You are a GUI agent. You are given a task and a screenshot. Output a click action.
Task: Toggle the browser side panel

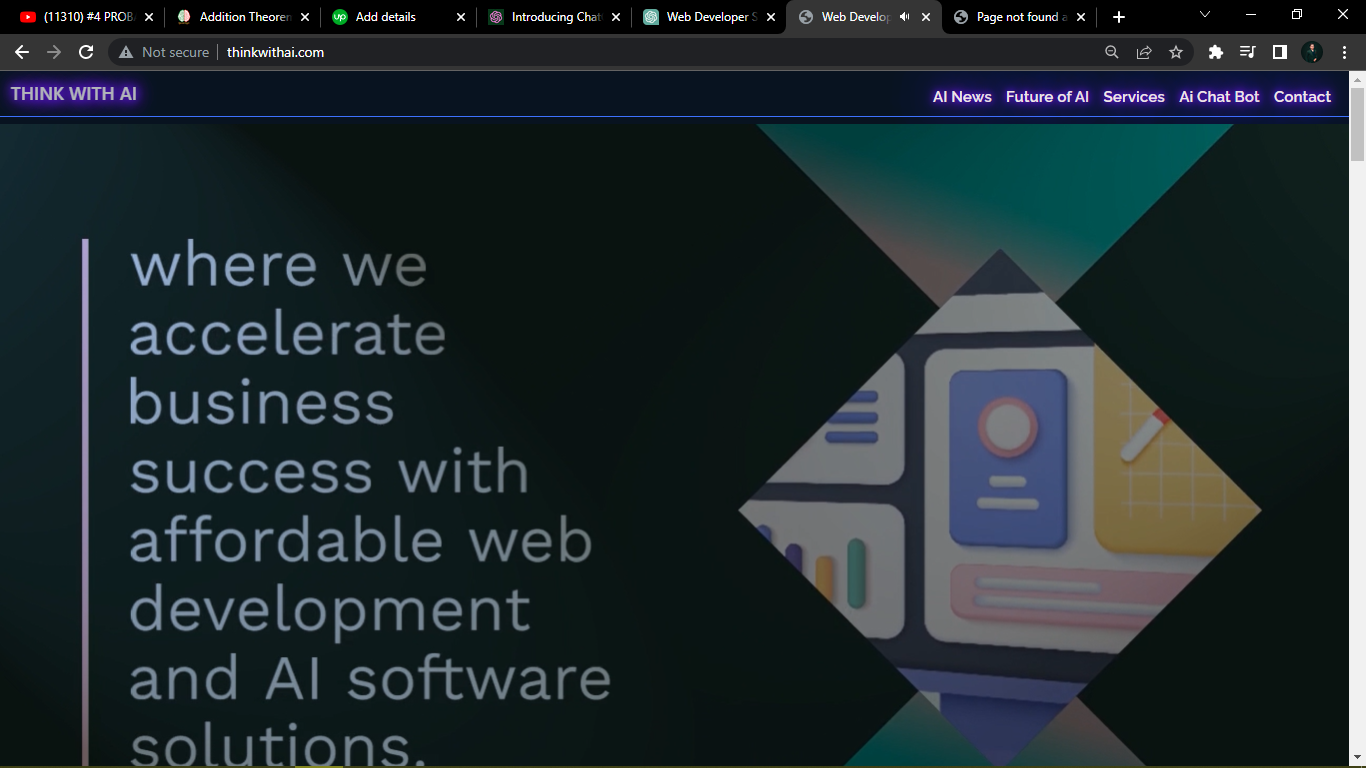click(1280, 52)
